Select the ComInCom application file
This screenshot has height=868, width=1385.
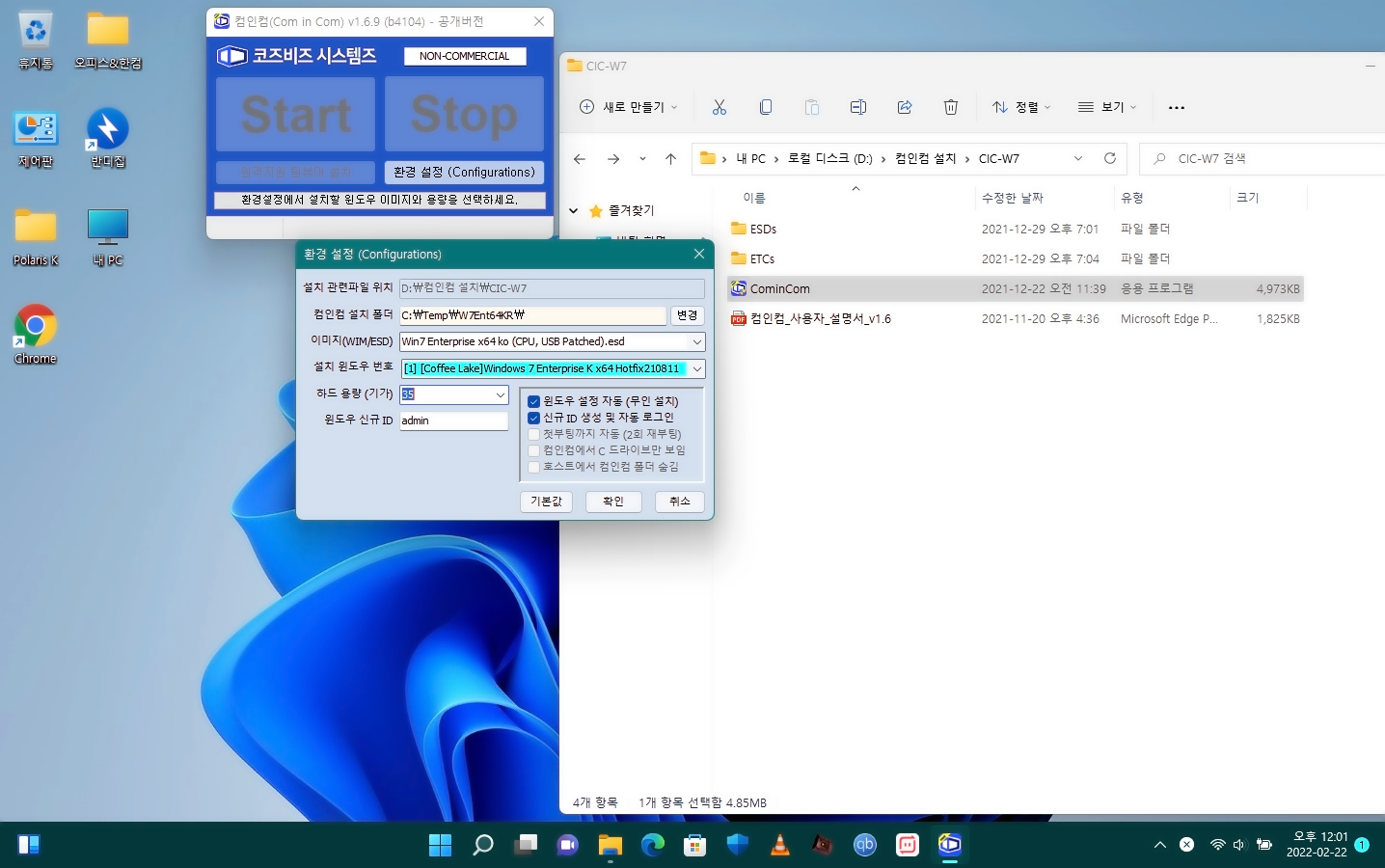(1016, 289)
